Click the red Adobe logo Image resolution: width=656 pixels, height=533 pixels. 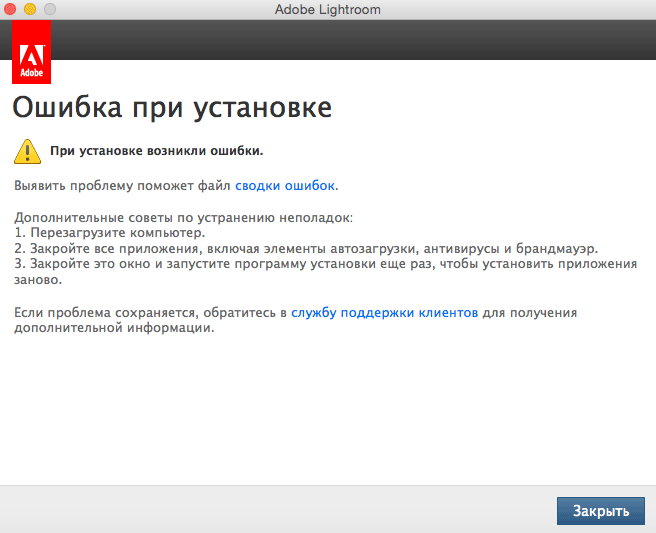point(31,52)
